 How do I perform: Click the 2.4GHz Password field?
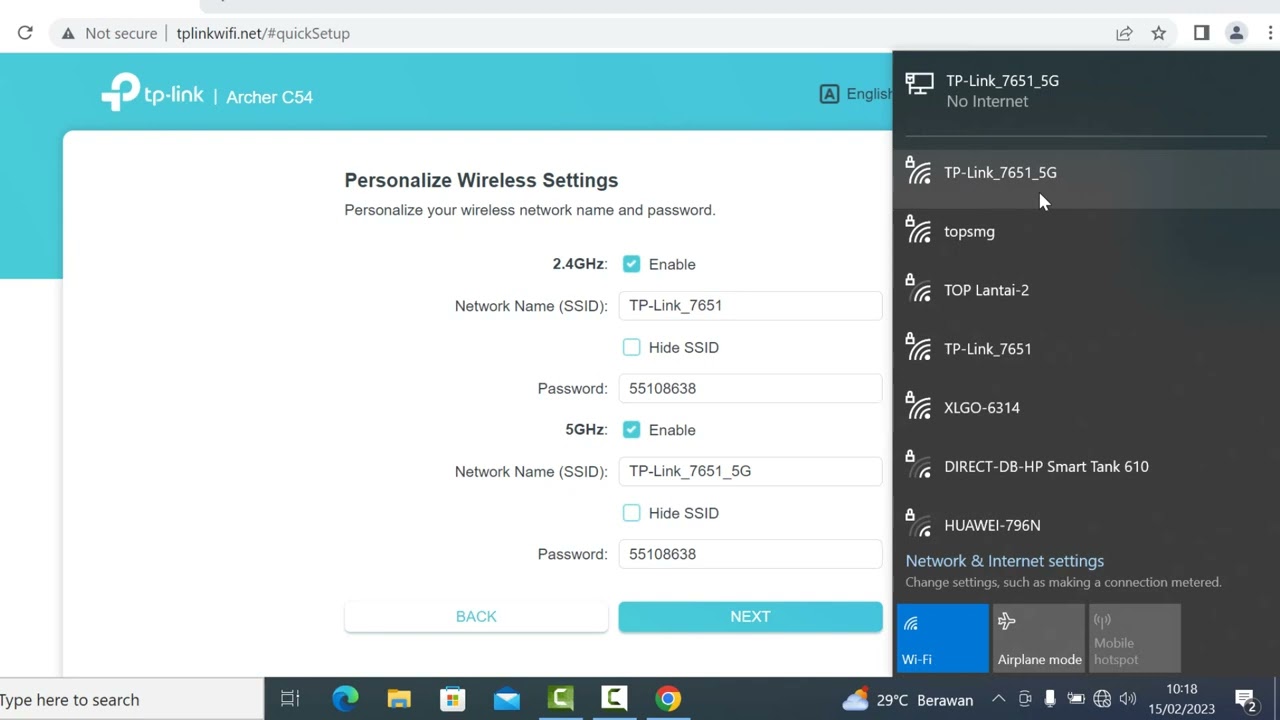[750, 389]
